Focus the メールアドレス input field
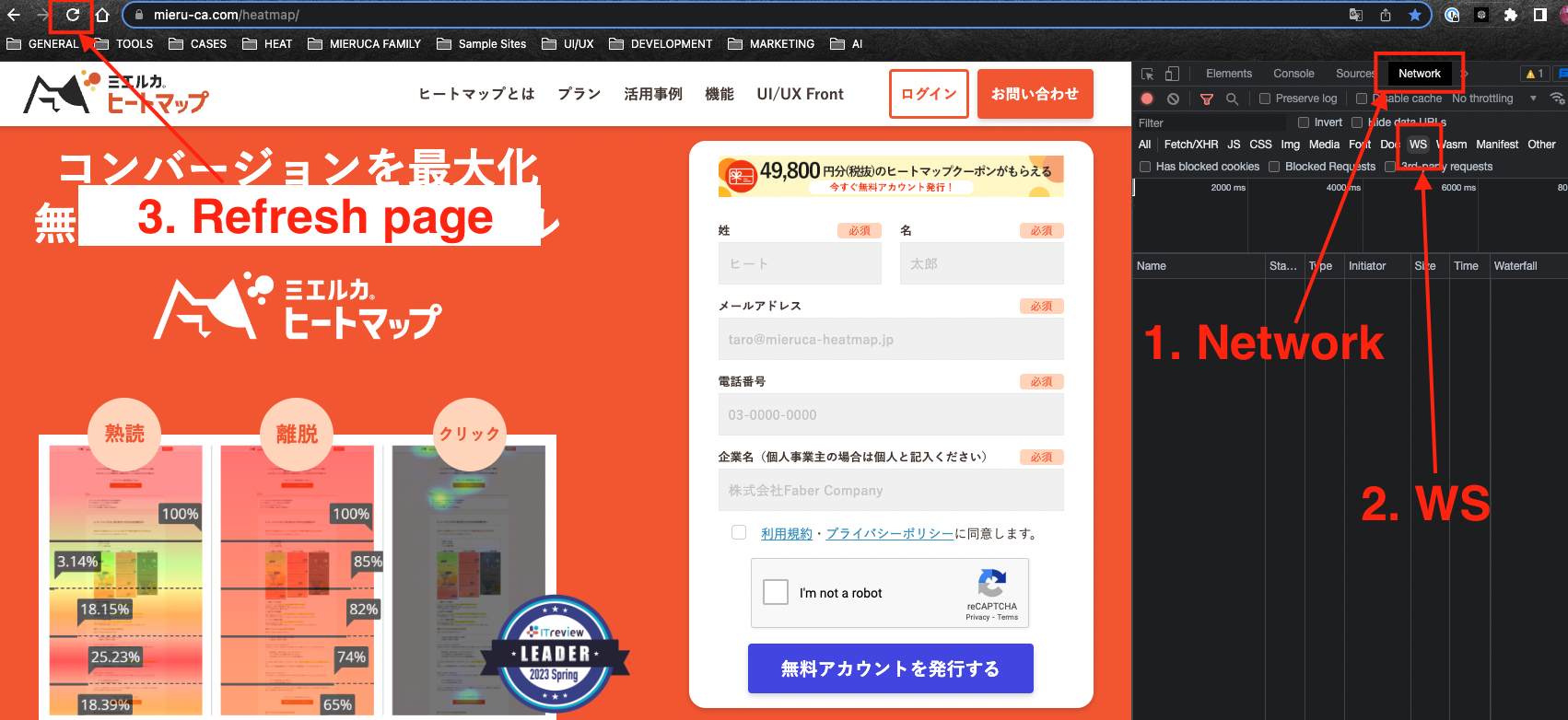This screenshot has height=720, width=1568. click(891, 339)
